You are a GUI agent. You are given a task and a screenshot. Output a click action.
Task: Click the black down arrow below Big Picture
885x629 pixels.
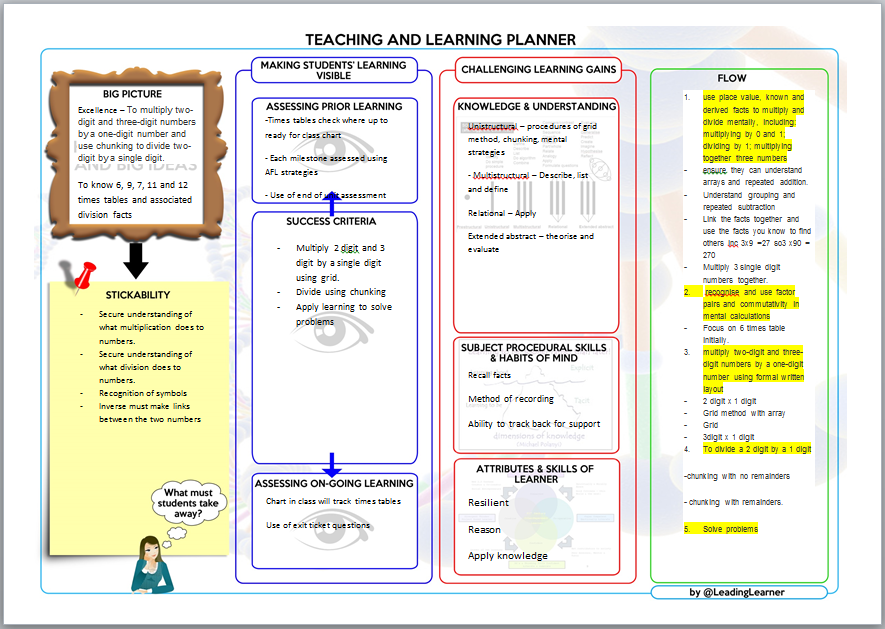(x=137, y=260)
